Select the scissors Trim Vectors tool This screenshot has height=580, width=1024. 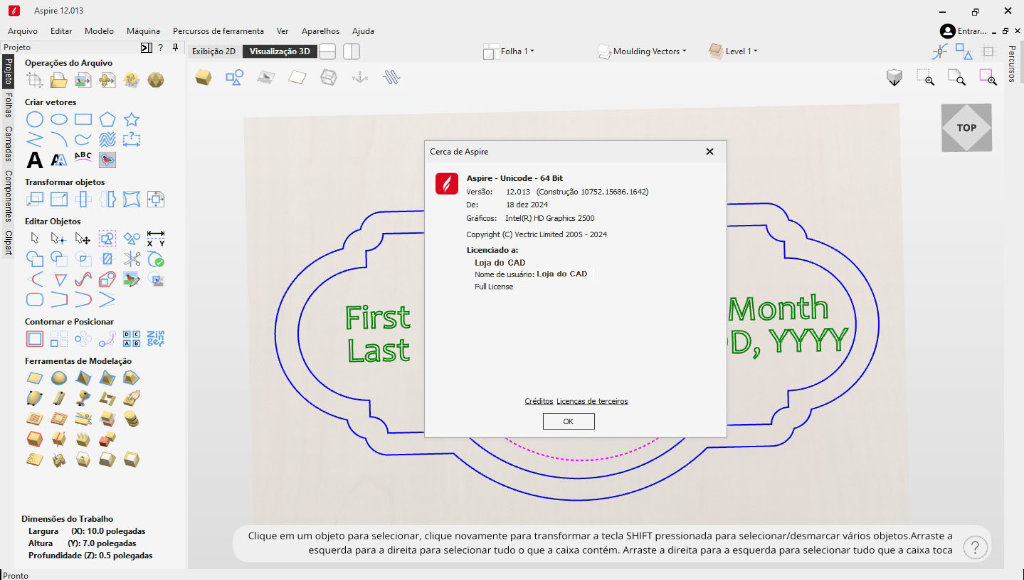[x=131, y=259]
